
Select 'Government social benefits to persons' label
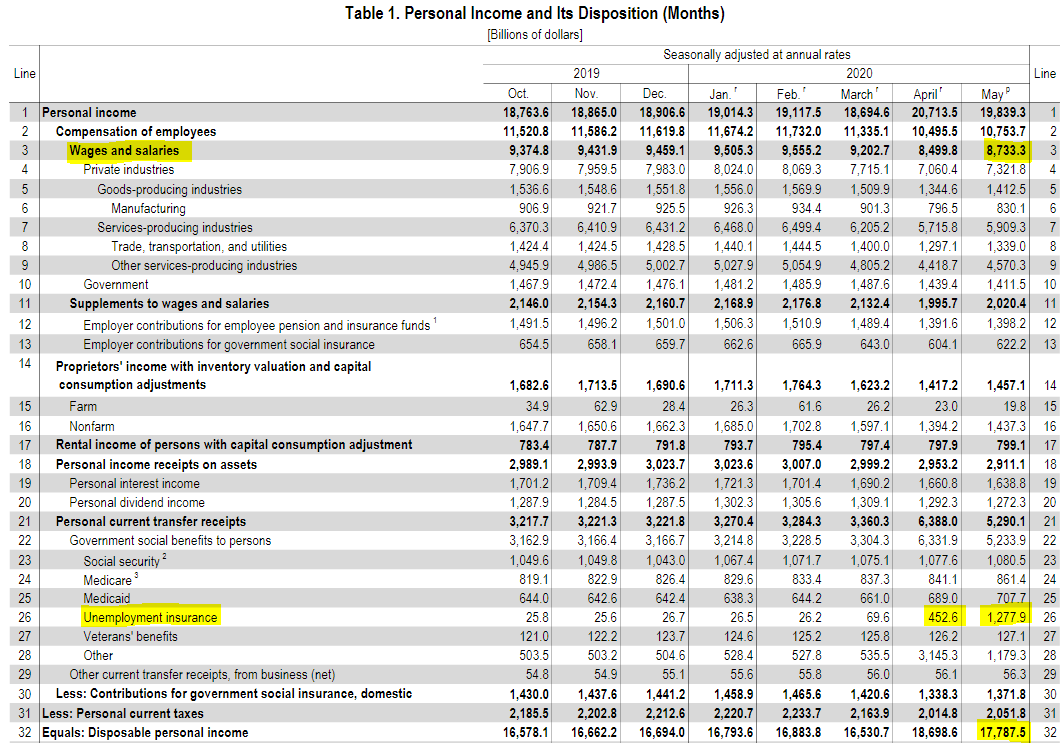[170, 541]
